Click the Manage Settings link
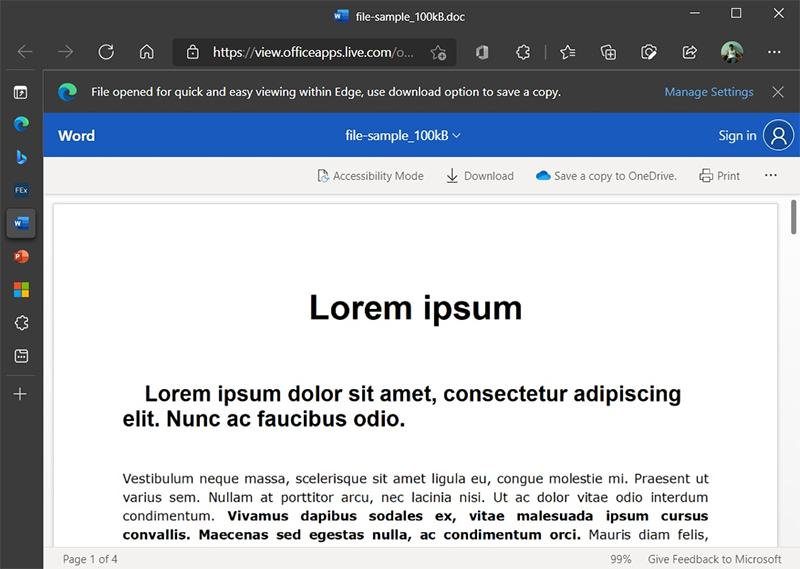The height and width of the screenshot is (569, 800). pyautogui.click(x=709, y=92)
